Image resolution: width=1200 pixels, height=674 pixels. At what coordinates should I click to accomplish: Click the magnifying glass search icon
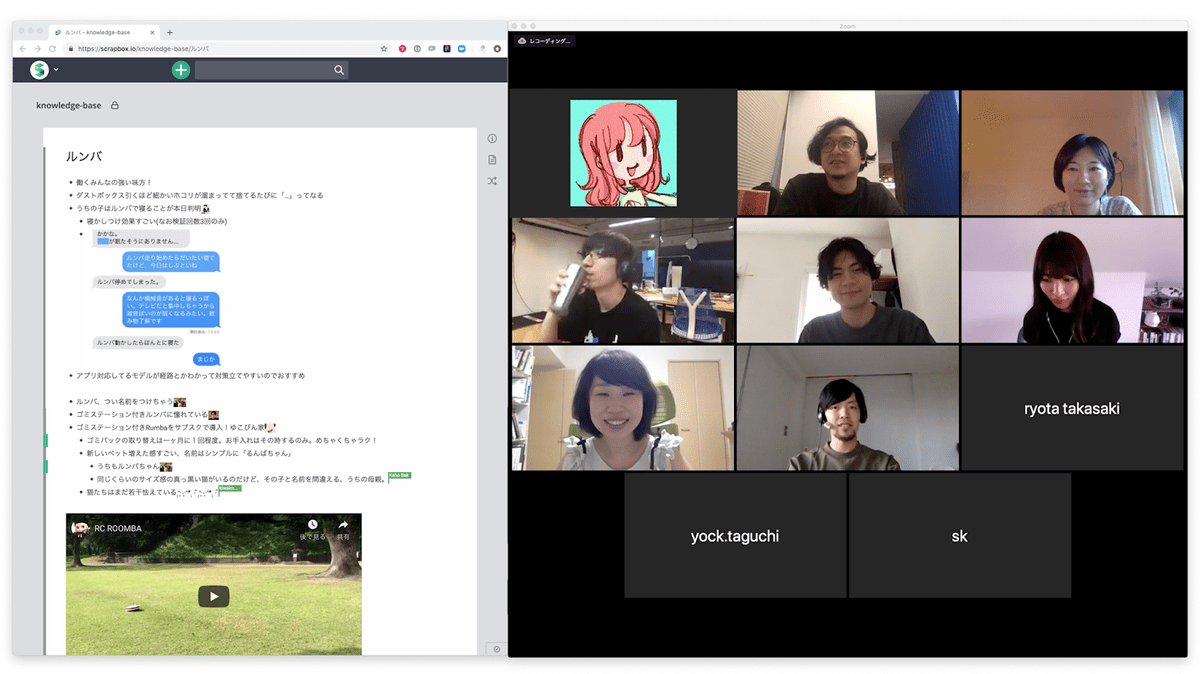pos(339,70)
